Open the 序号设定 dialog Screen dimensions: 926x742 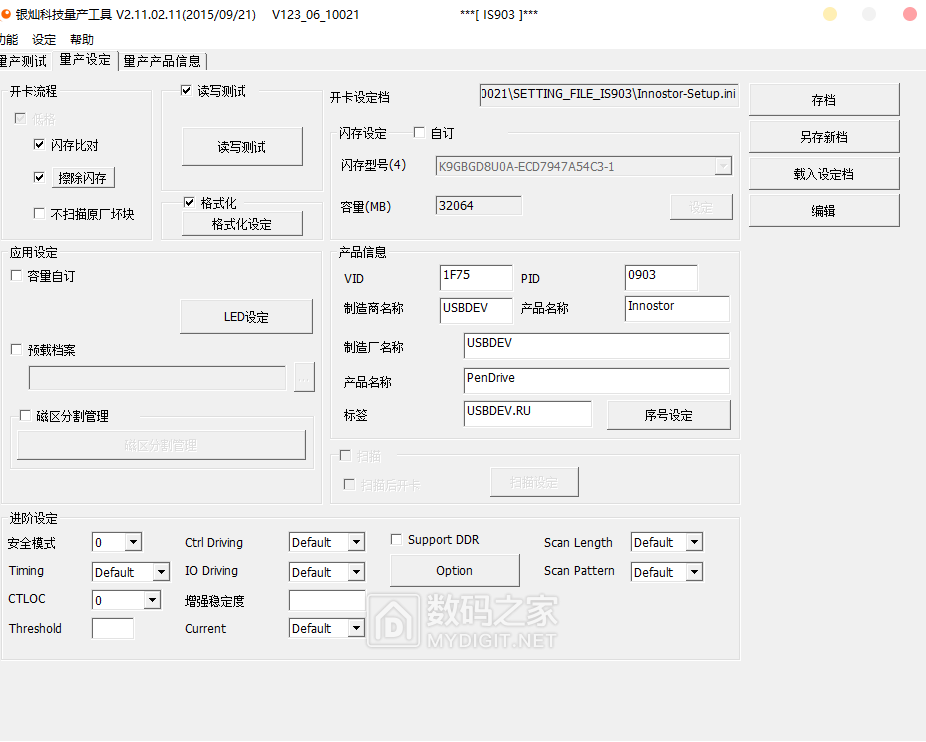point(668,414)
